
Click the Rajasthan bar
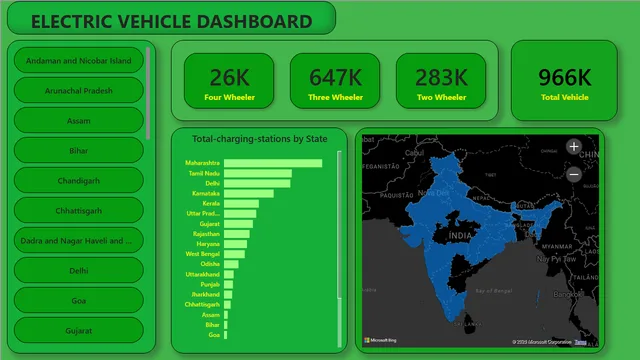pos(237,234)
